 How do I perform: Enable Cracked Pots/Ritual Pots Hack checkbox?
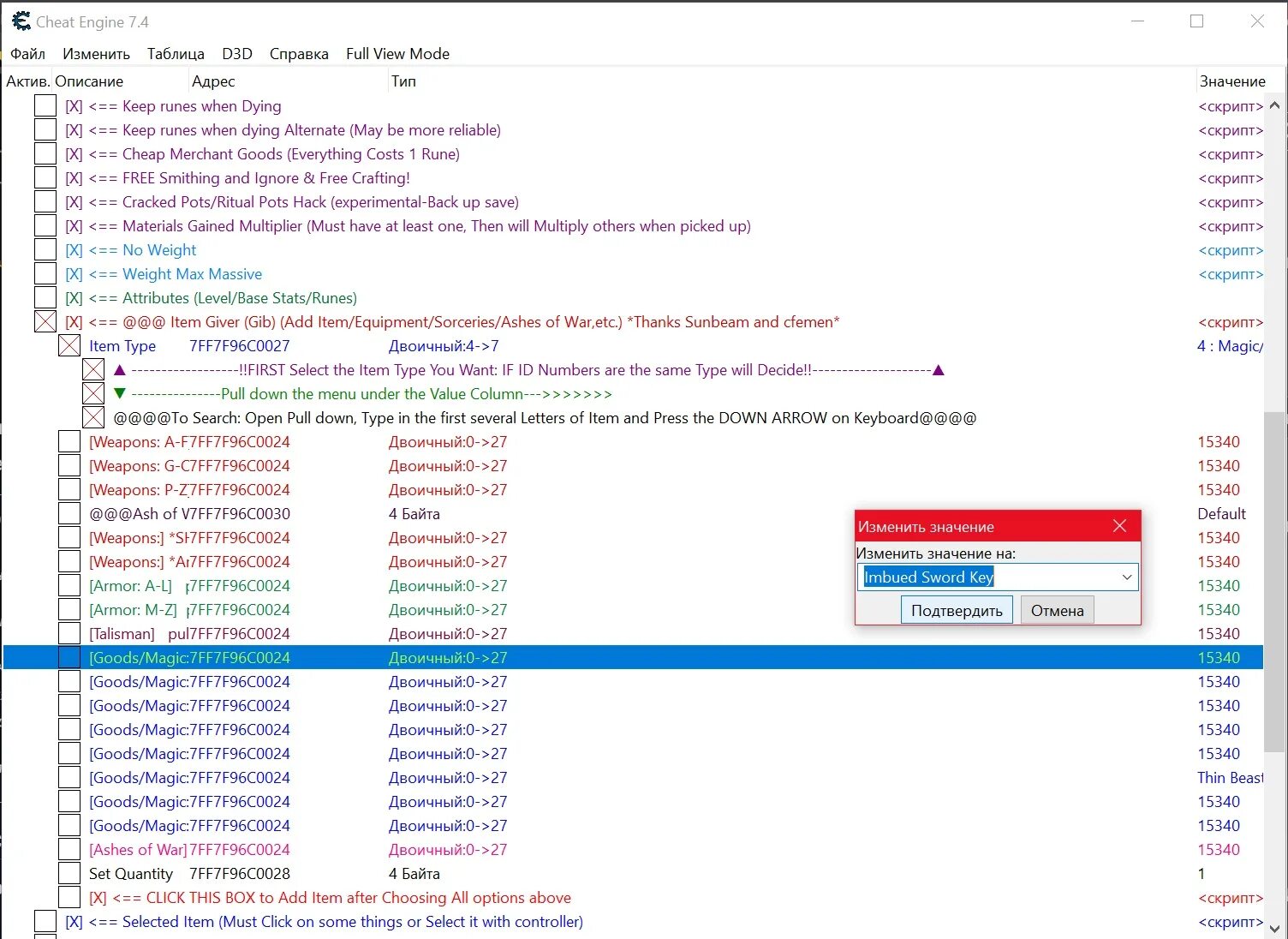(45, 202)
